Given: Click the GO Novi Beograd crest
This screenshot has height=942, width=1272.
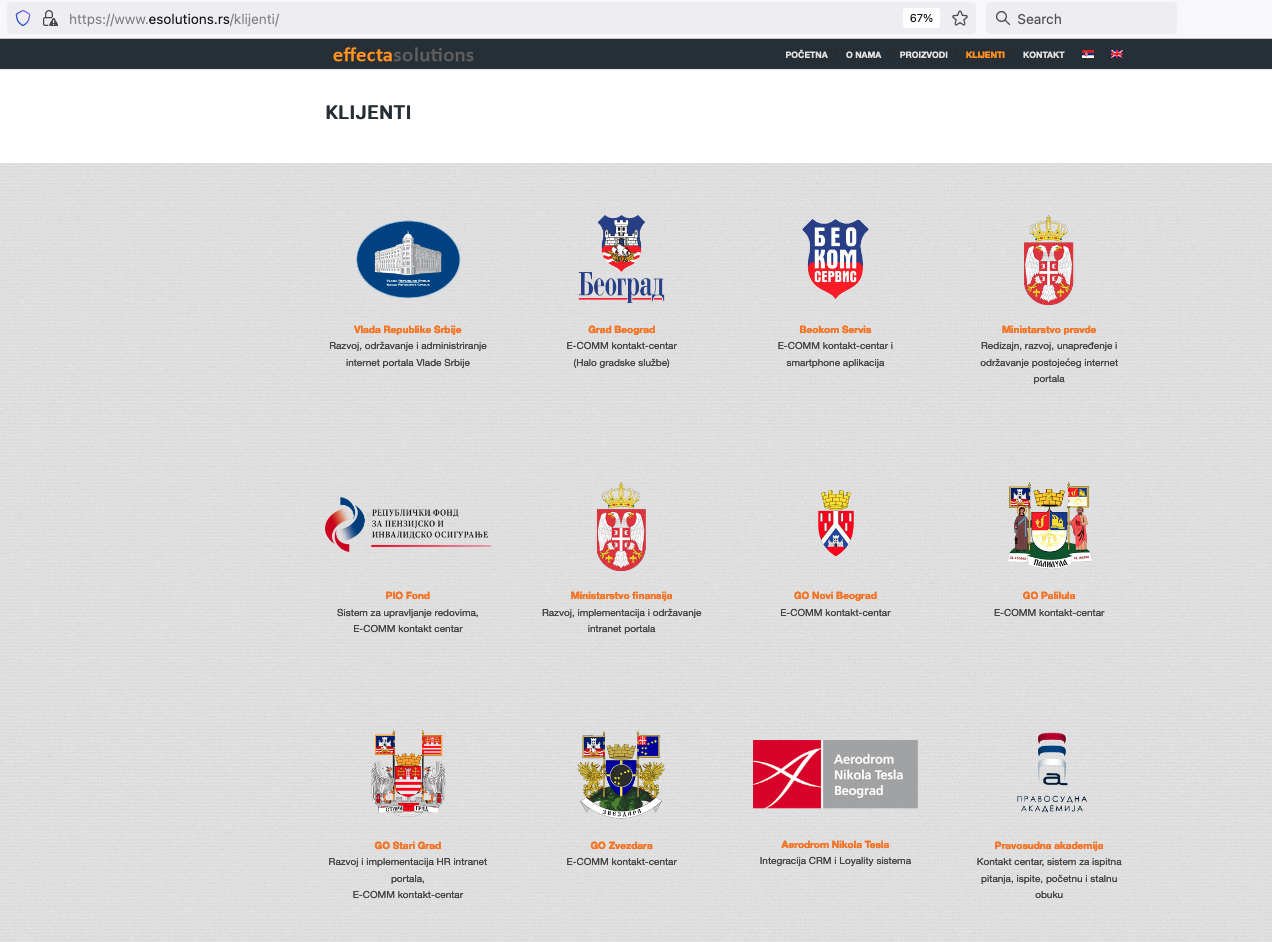Looking at the screenshot, I should 835,523.
